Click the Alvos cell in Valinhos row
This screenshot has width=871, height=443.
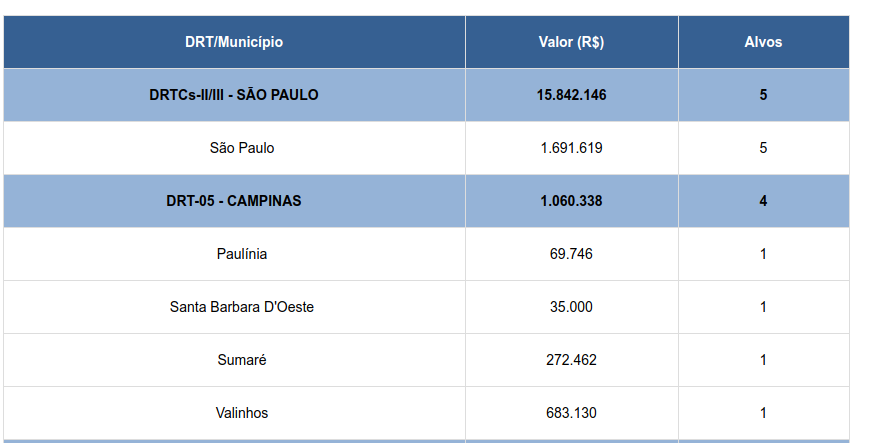763,413
